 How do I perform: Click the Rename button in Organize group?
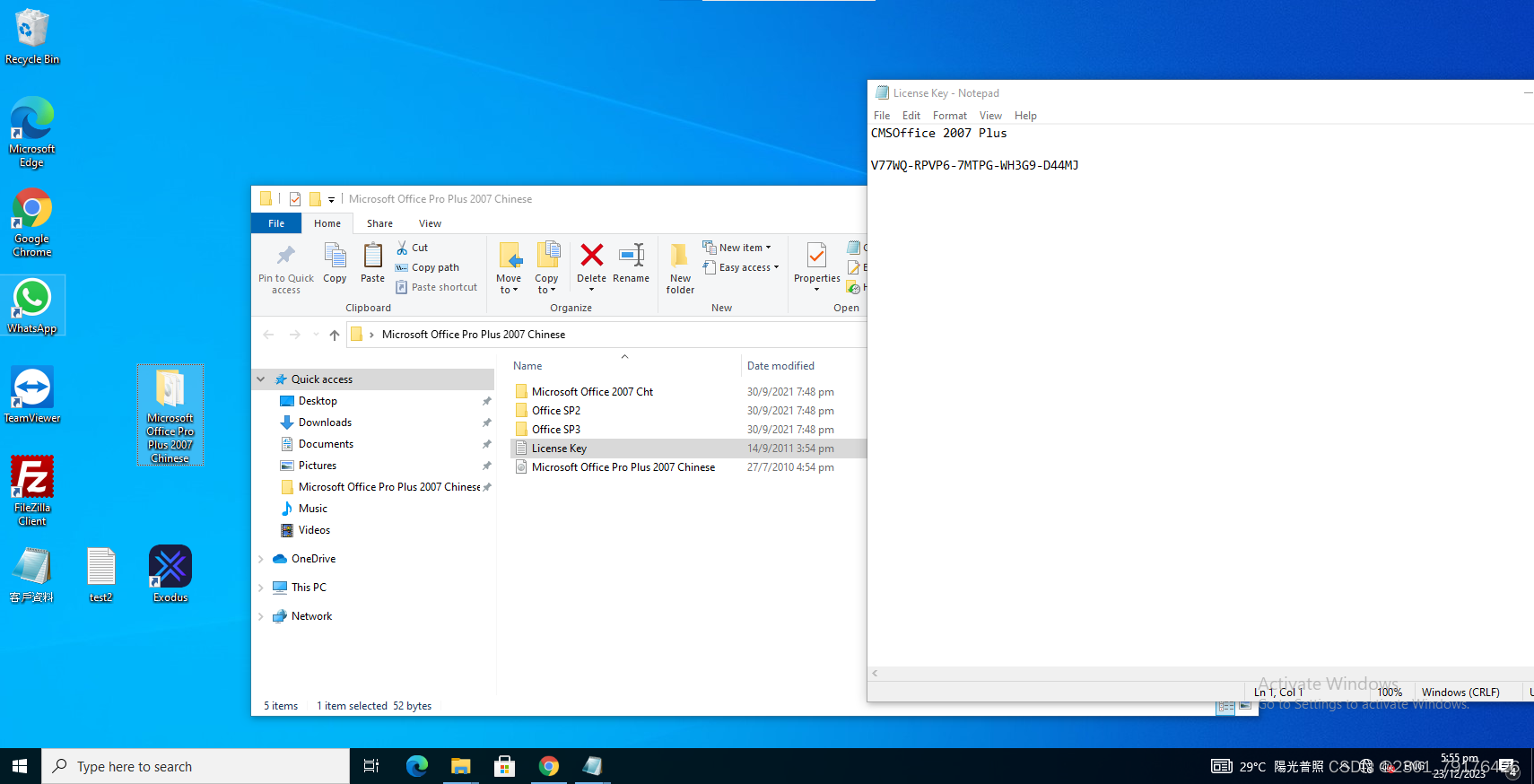click(x=632, y=263)
